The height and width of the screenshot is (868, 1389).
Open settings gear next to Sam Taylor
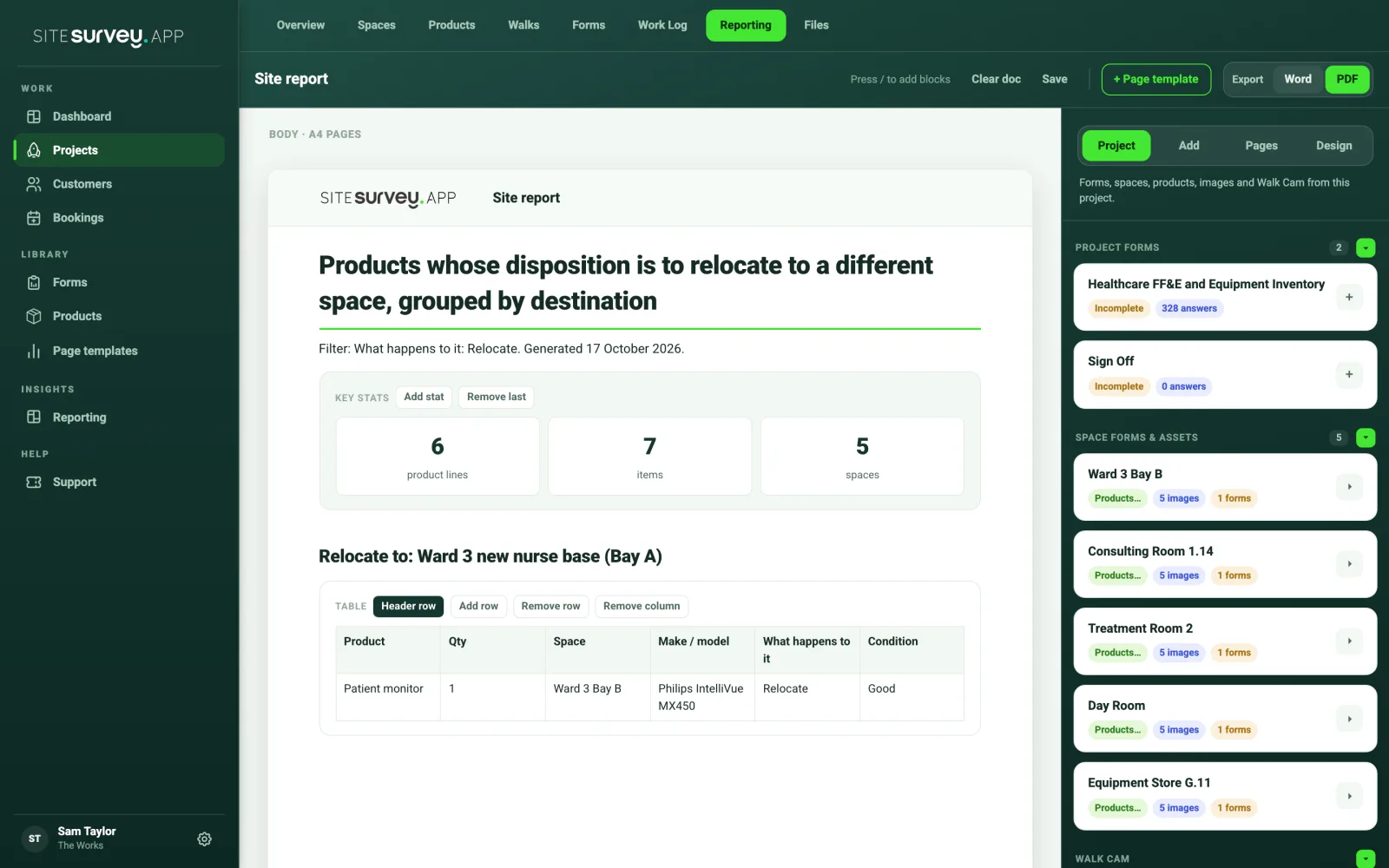point(205,838)
